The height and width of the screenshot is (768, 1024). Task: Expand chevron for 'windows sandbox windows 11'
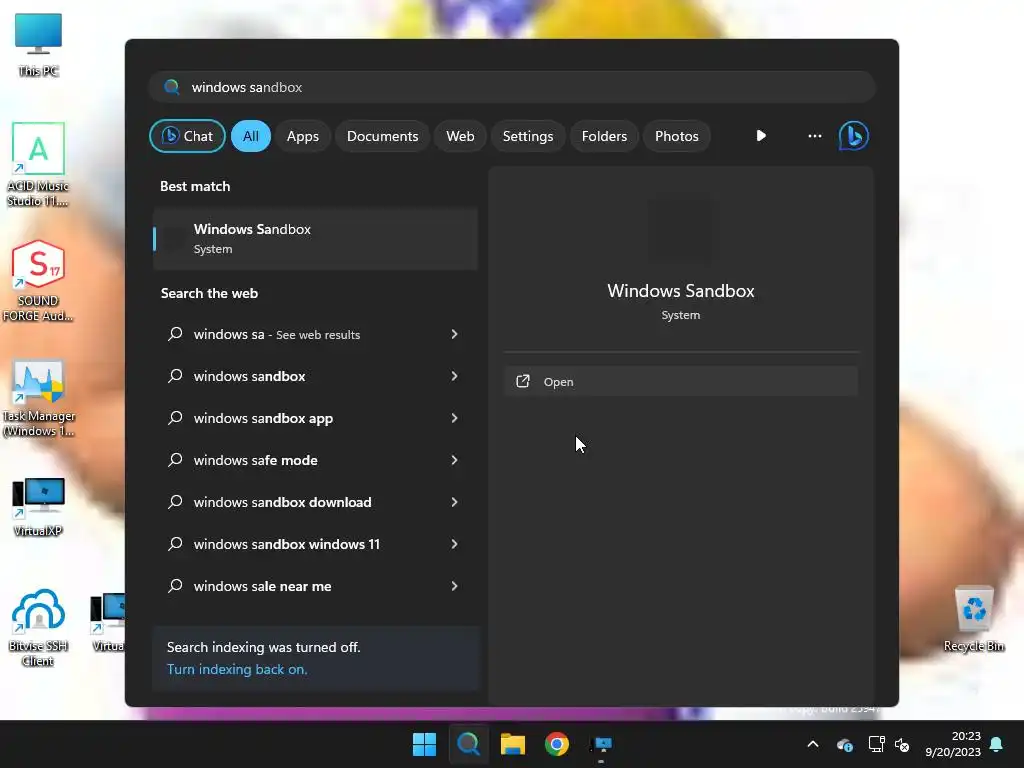(455, 544)
